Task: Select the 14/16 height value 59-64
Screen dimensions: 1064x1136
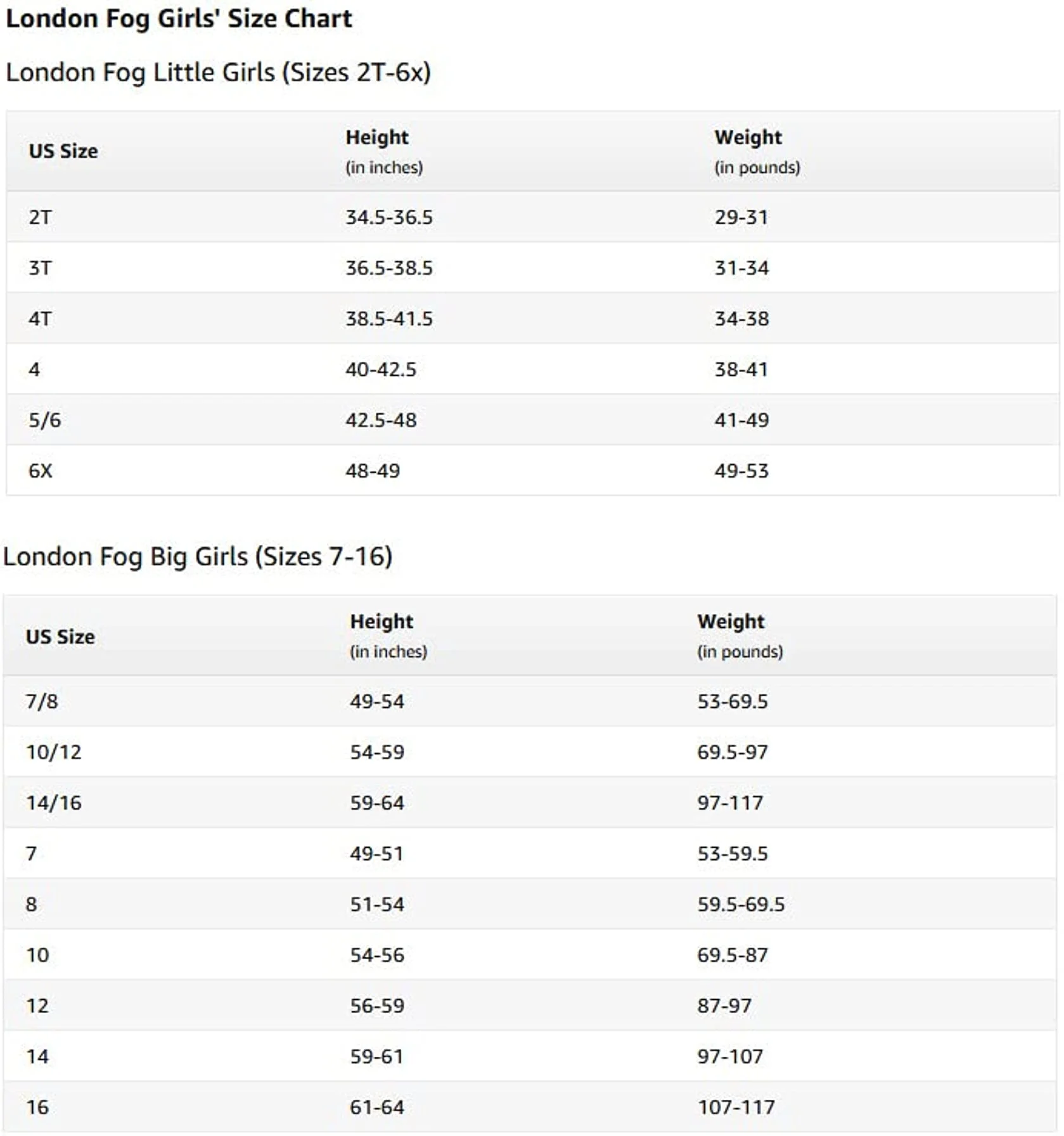Action: click(377, 803)
